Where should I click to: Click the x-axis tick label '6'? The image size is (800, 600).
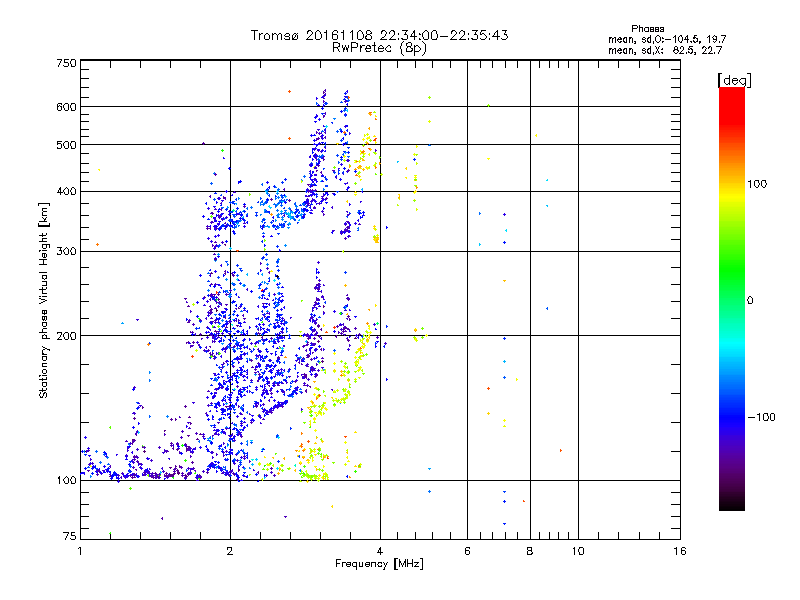pos(467,551)
